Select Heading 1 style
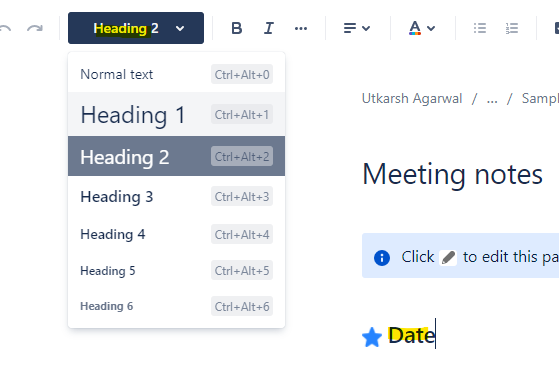This screenshot has height=388, width=559. pyautogui.click(x=176, y=114)
